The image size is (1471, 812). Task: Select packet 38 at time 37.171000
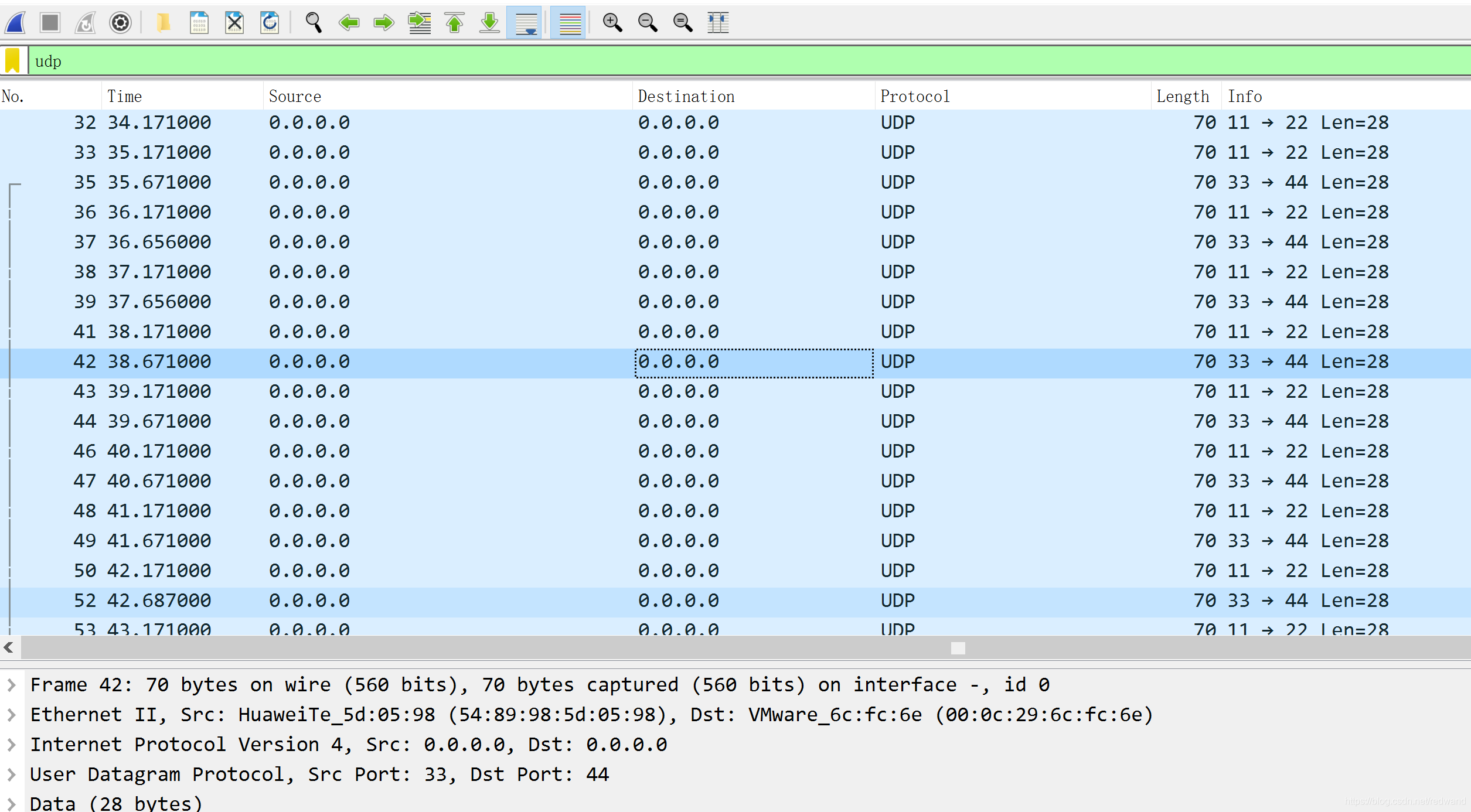point(735,272)
